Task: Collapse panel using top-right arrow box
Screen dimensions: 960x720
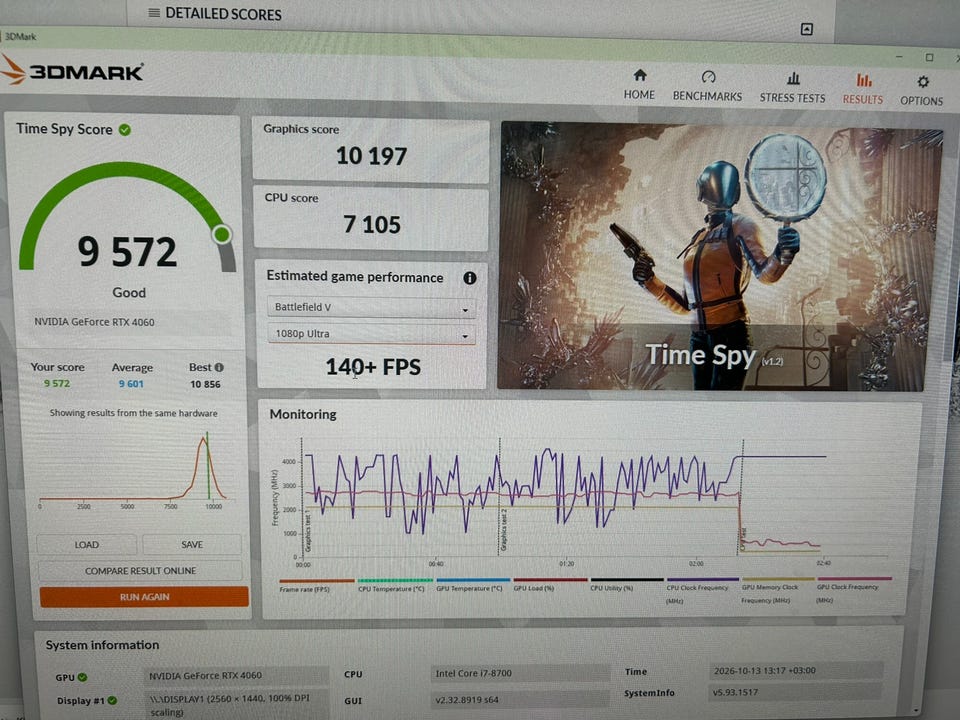Action: point(806,29)
